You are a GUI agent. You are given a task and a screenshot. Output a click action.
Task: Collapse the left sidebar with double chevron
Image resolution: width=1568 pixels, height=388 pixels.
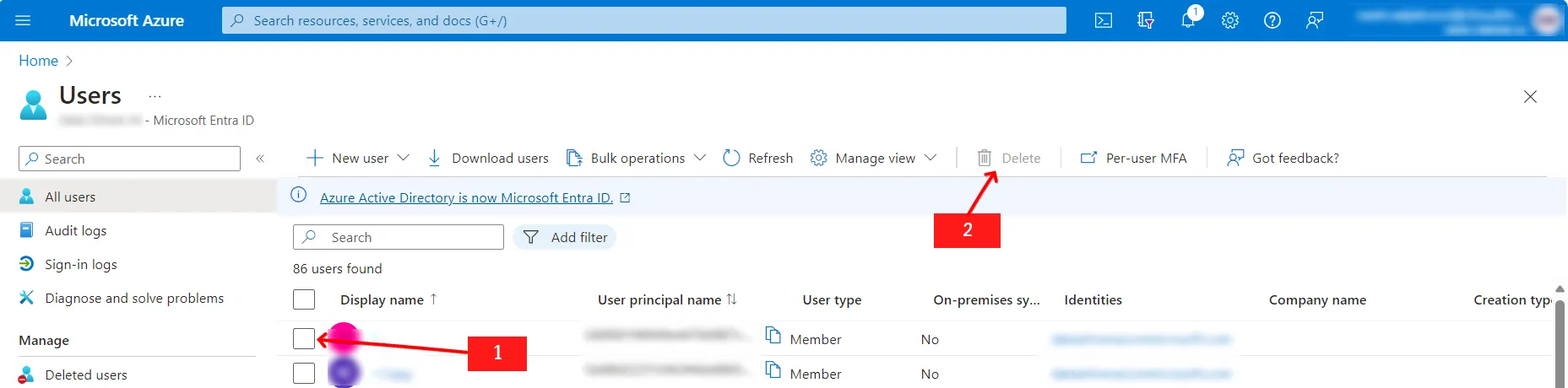click(260, 159)
